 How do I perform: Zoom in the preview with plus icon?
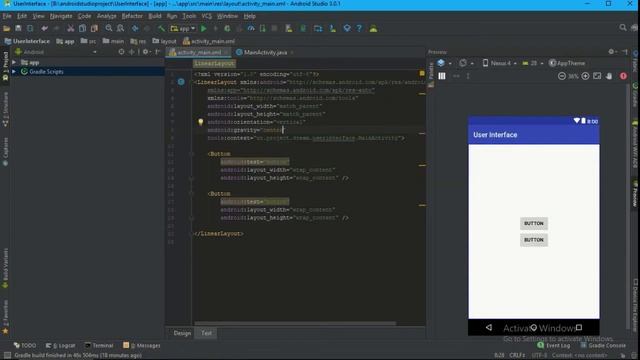(585, 76)
